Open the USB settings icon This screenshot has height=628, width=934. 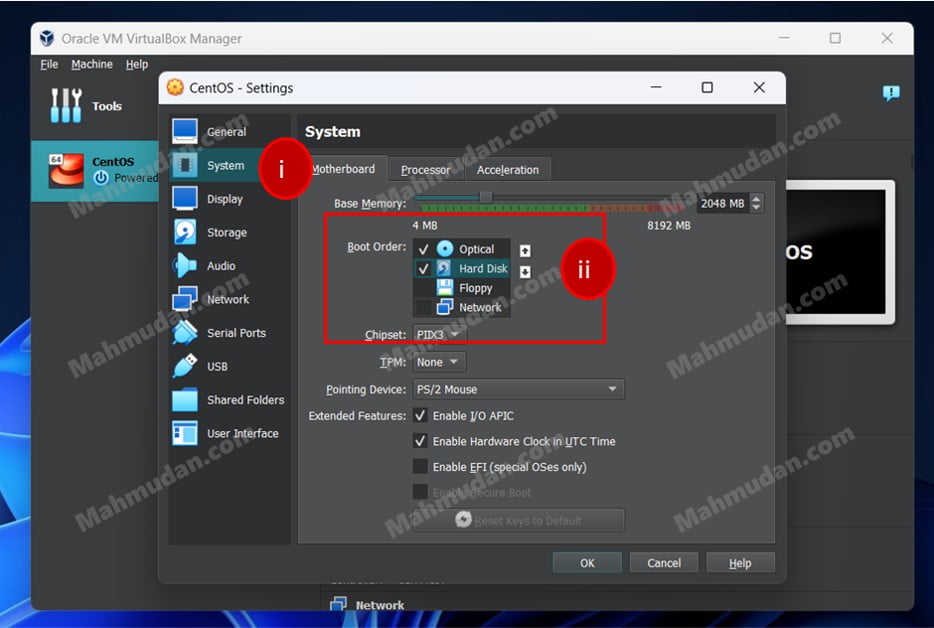coord(185,366)
